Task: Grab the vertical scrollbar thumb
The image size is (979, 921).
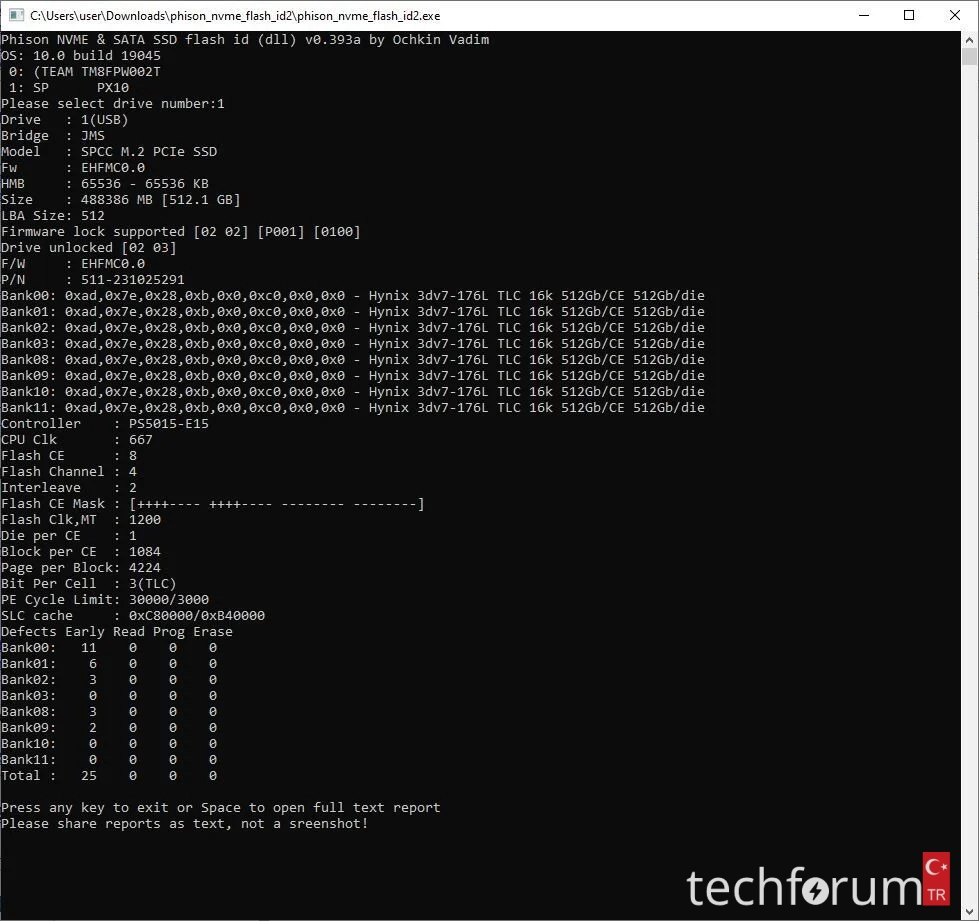Action: point(969,56)
